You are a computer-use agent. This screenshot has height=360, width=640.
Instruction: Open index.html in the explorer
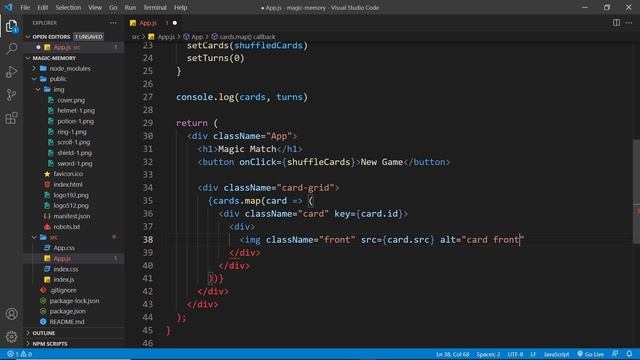tap(73, 184)
